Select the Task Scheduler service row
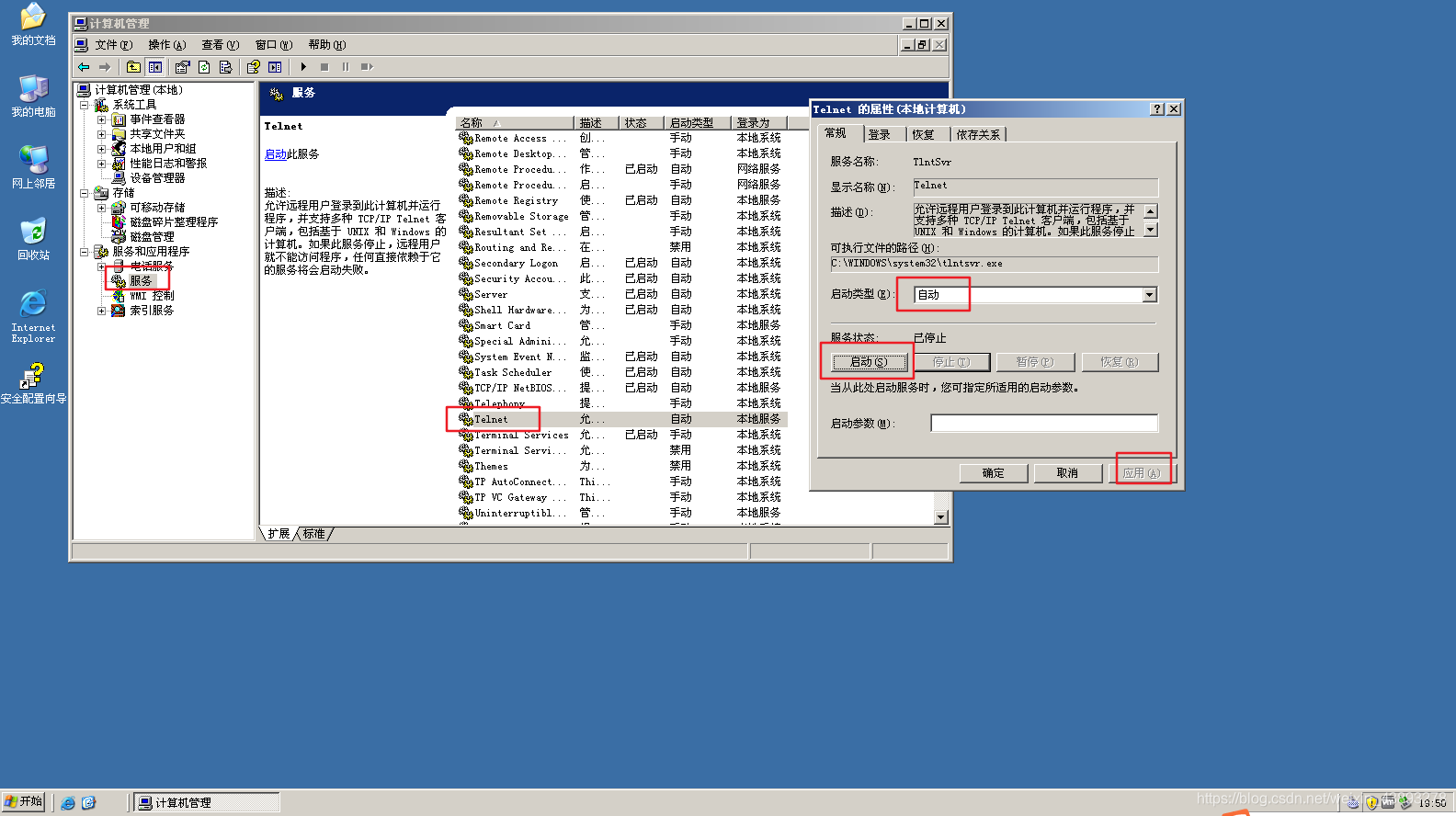 [622, 372]
